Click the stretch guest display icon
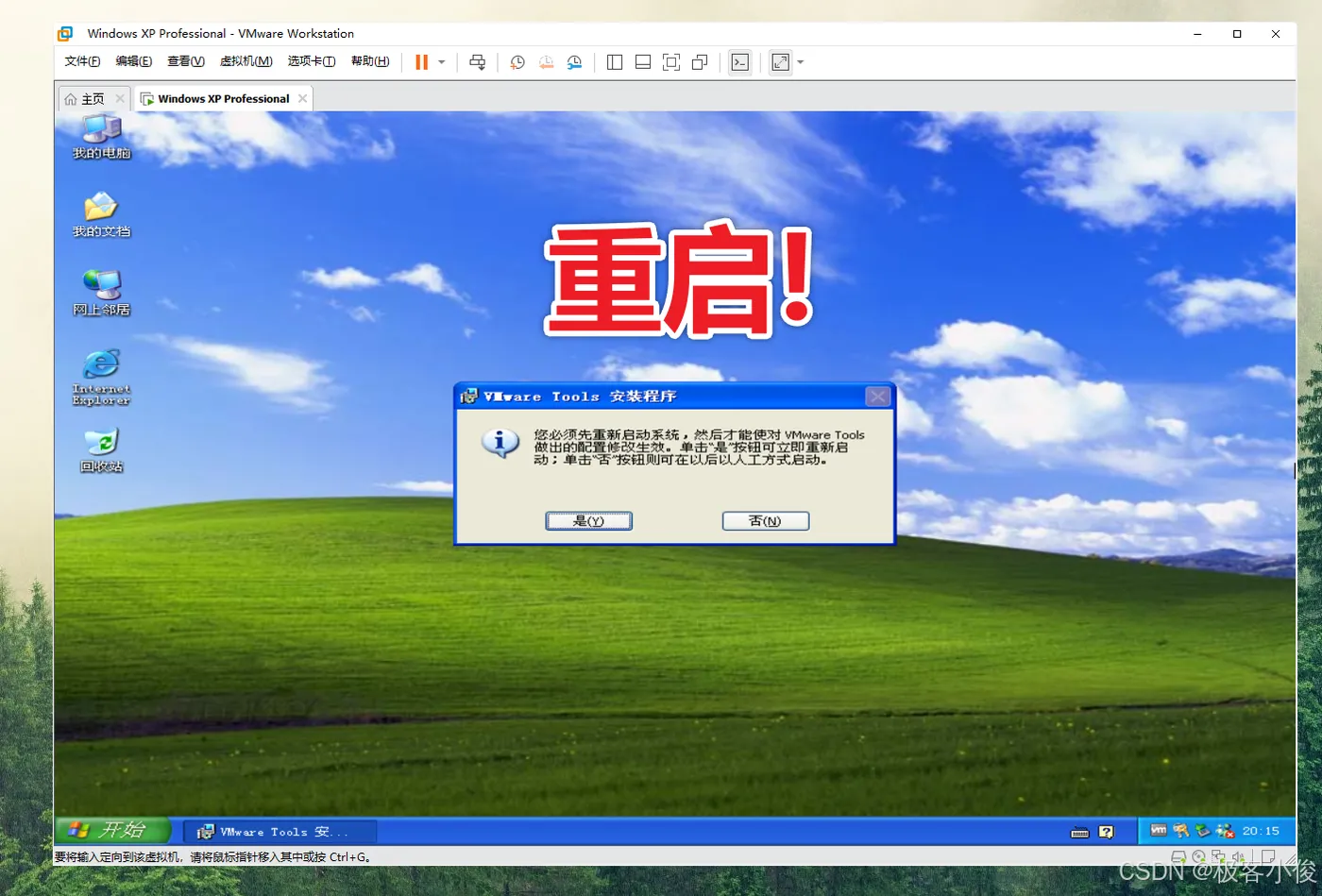The width and height of the screenshot is (1322, 896). click(x=780, y=62)
